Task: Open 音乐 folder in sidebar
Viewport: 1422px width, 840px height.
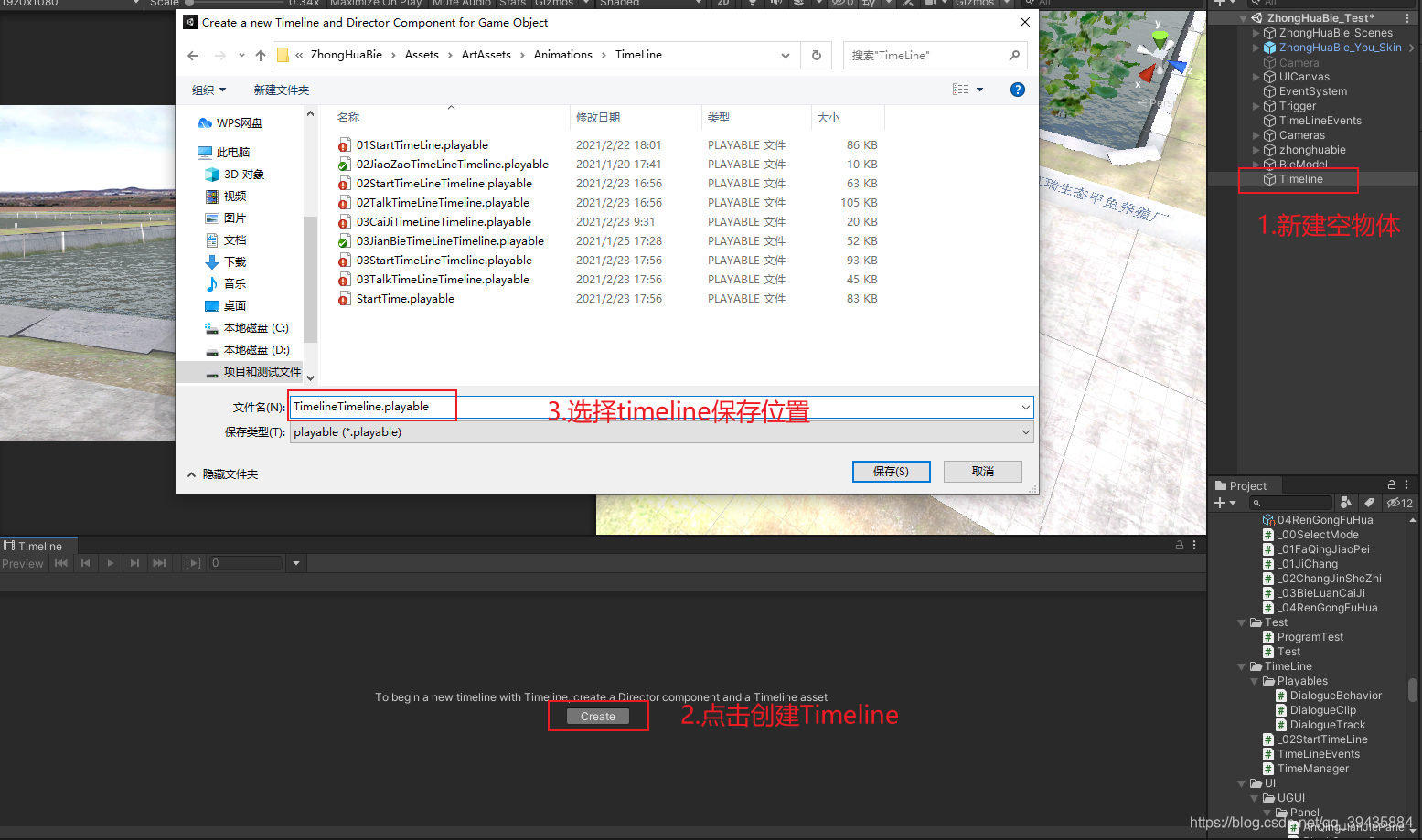Action: pyautogui.click(x=226, y=284)
